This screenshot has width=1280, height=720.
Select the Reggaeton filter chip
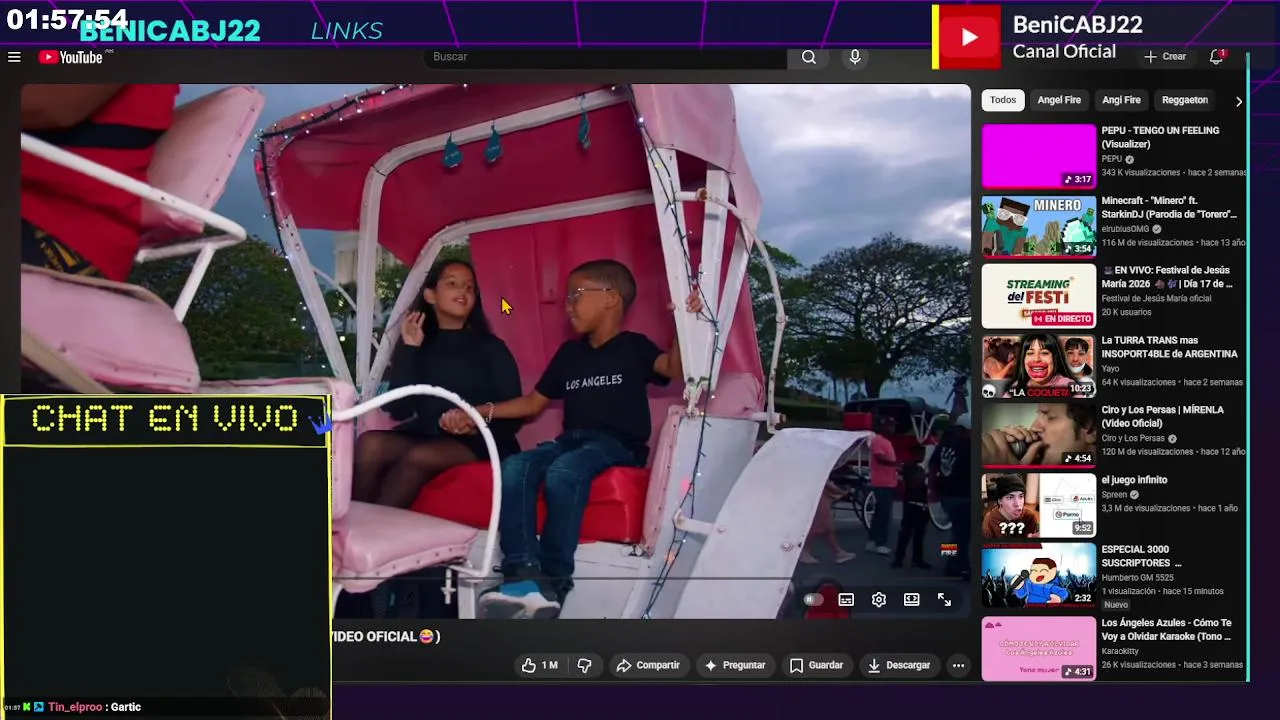click(x=1185, y=100)
